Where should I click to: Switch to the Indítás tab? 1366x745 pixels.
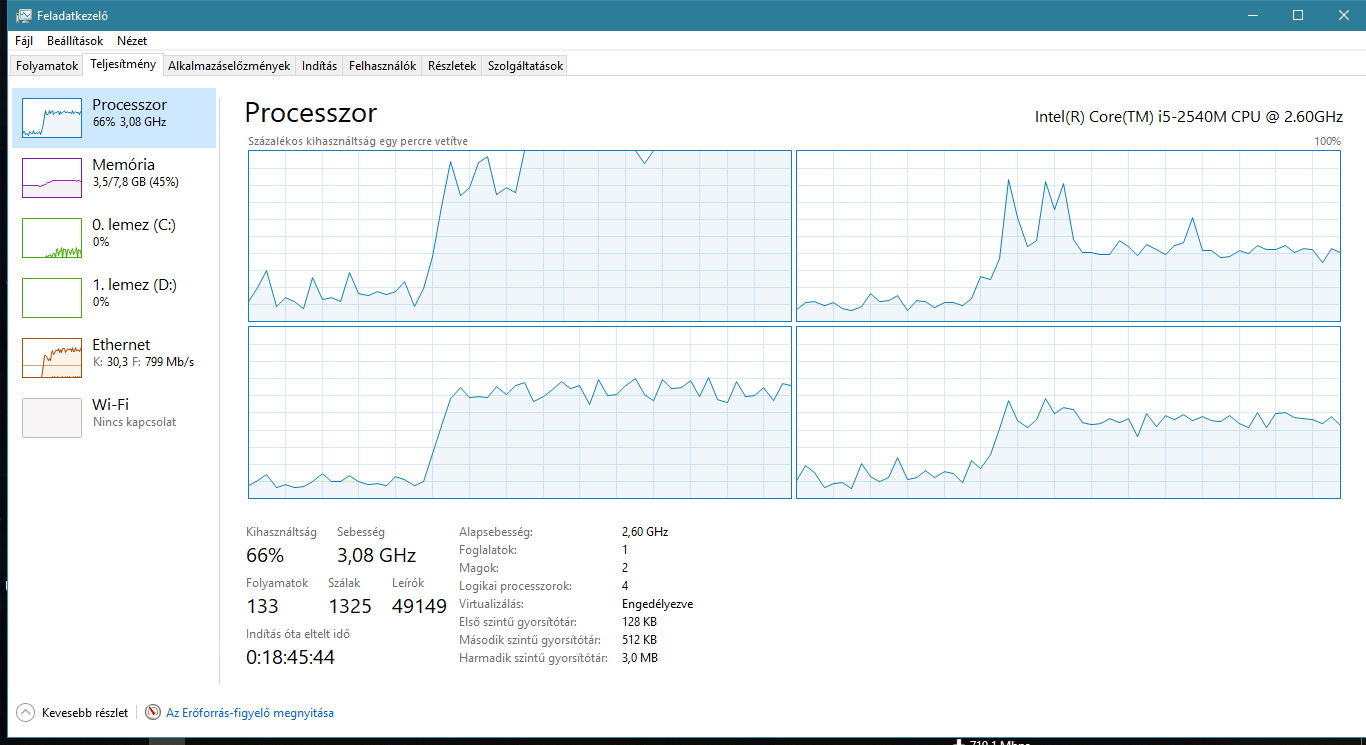pyautogui.click(x=319, y=66)
